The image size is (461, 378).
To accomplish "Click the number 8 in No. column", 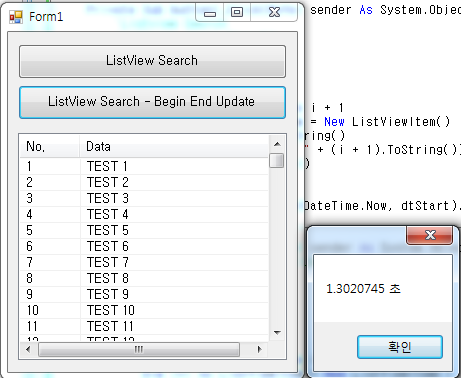I will coord(29,278).
